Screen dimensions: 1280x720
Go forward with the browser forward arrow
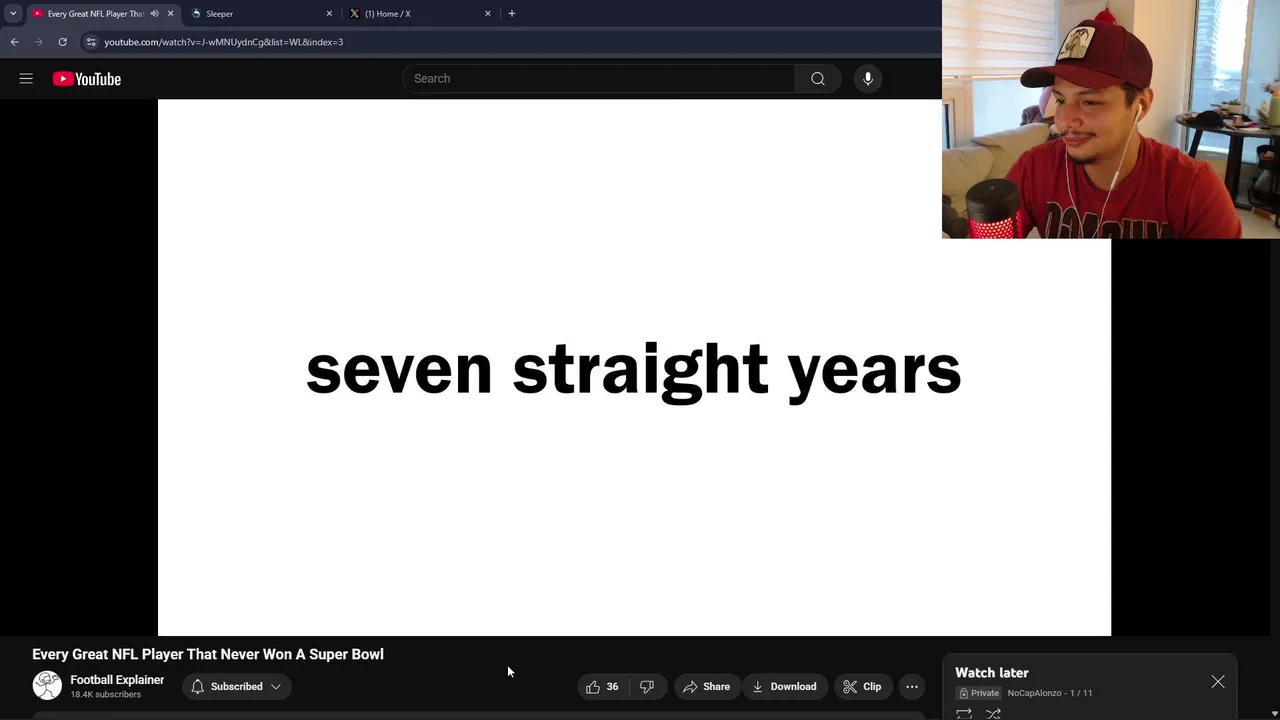(x=38, y=42)
